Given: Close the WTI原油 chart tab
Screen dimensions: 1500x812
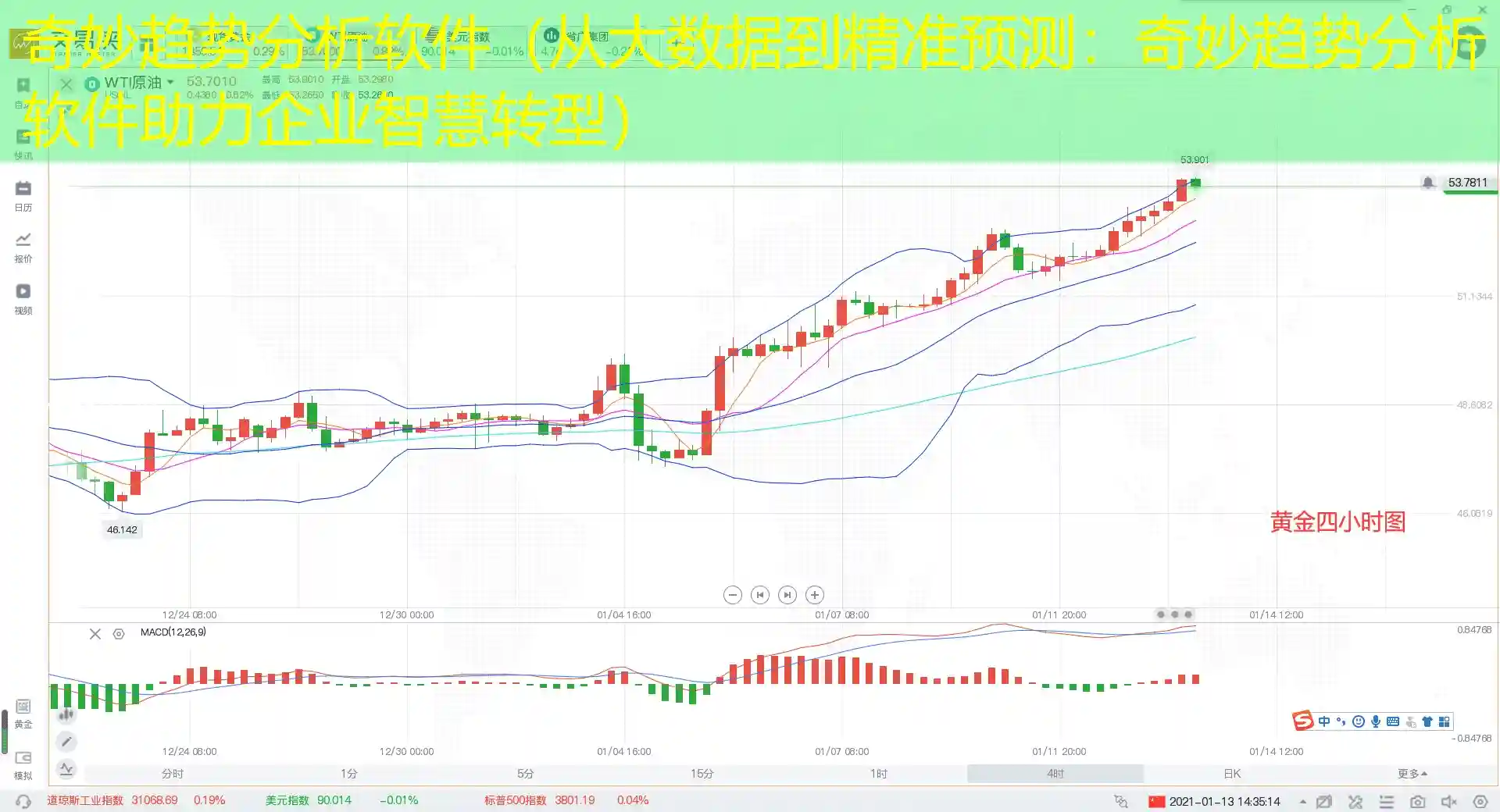Looking at the screenshot, I should [x=66, y=84].
